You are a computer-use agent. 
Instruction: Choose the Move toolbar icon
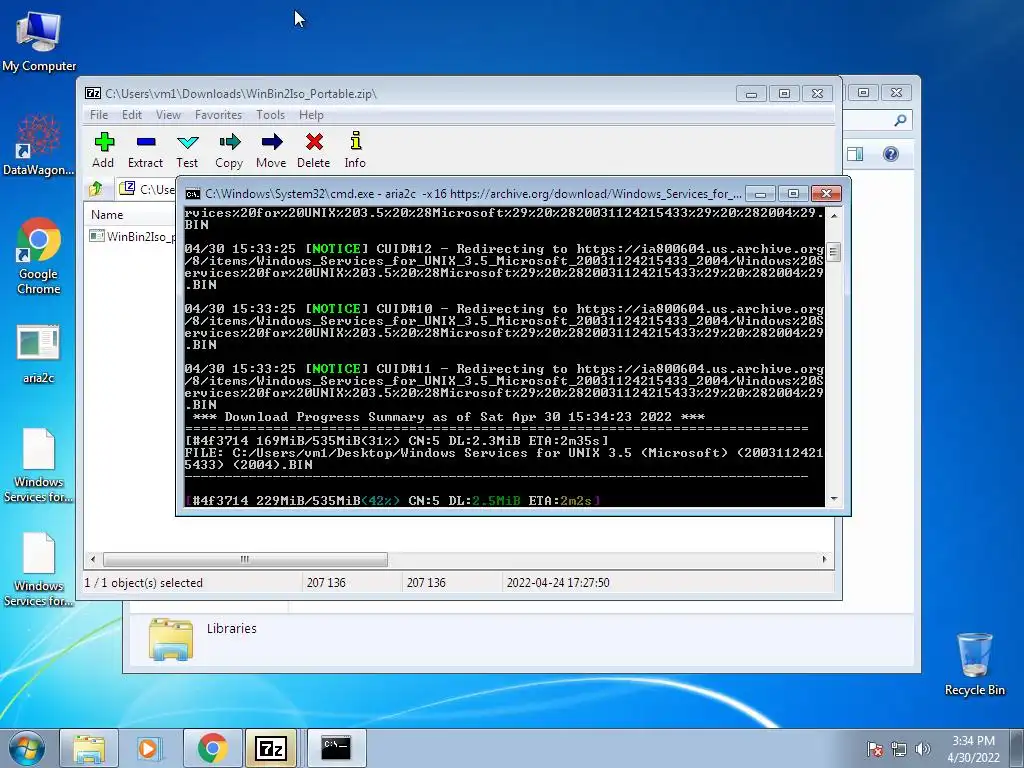pos(271,150)
